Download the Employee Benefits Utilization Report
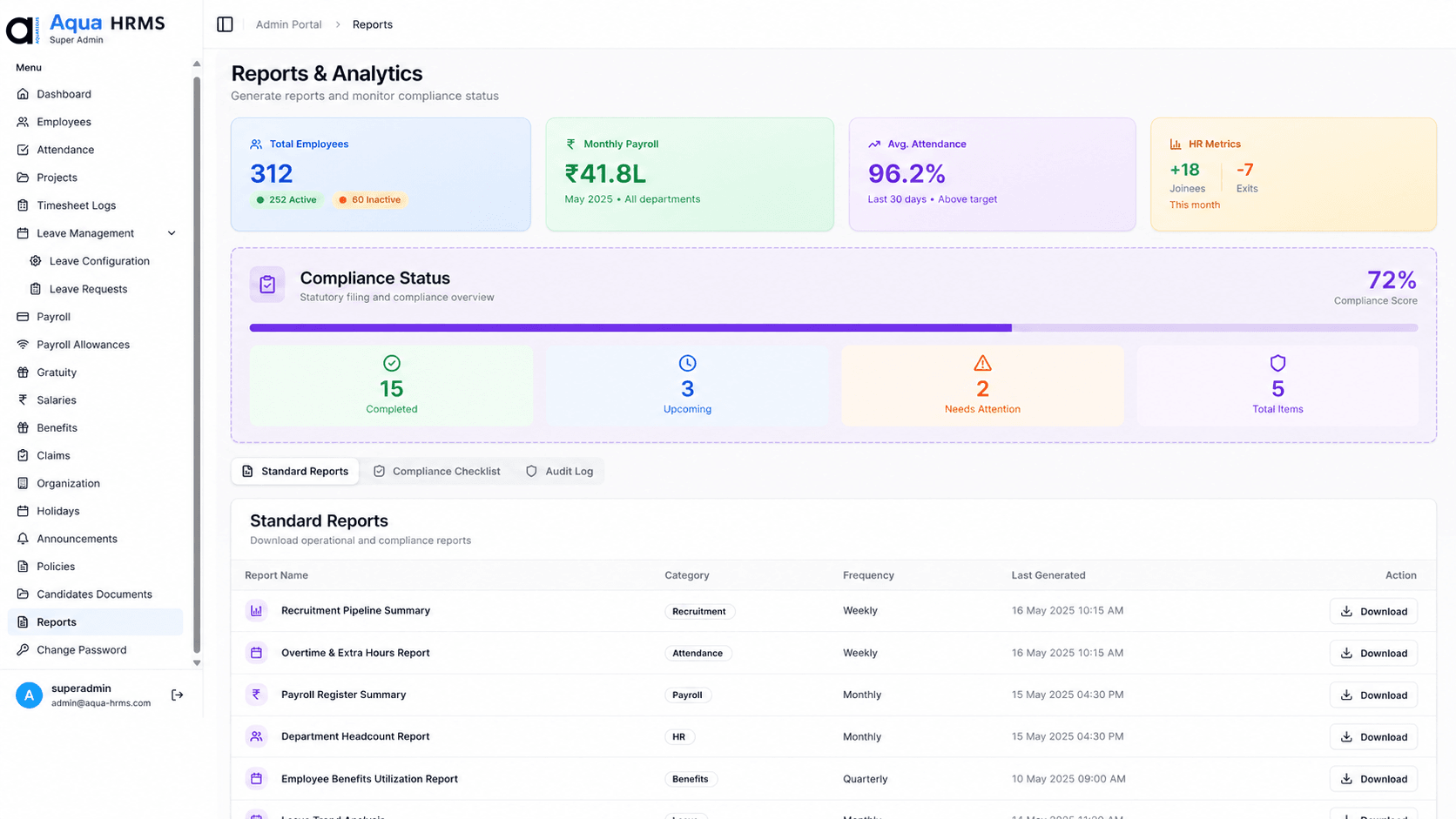Screen dimensions: 1456x819 tap(1373, 779)
